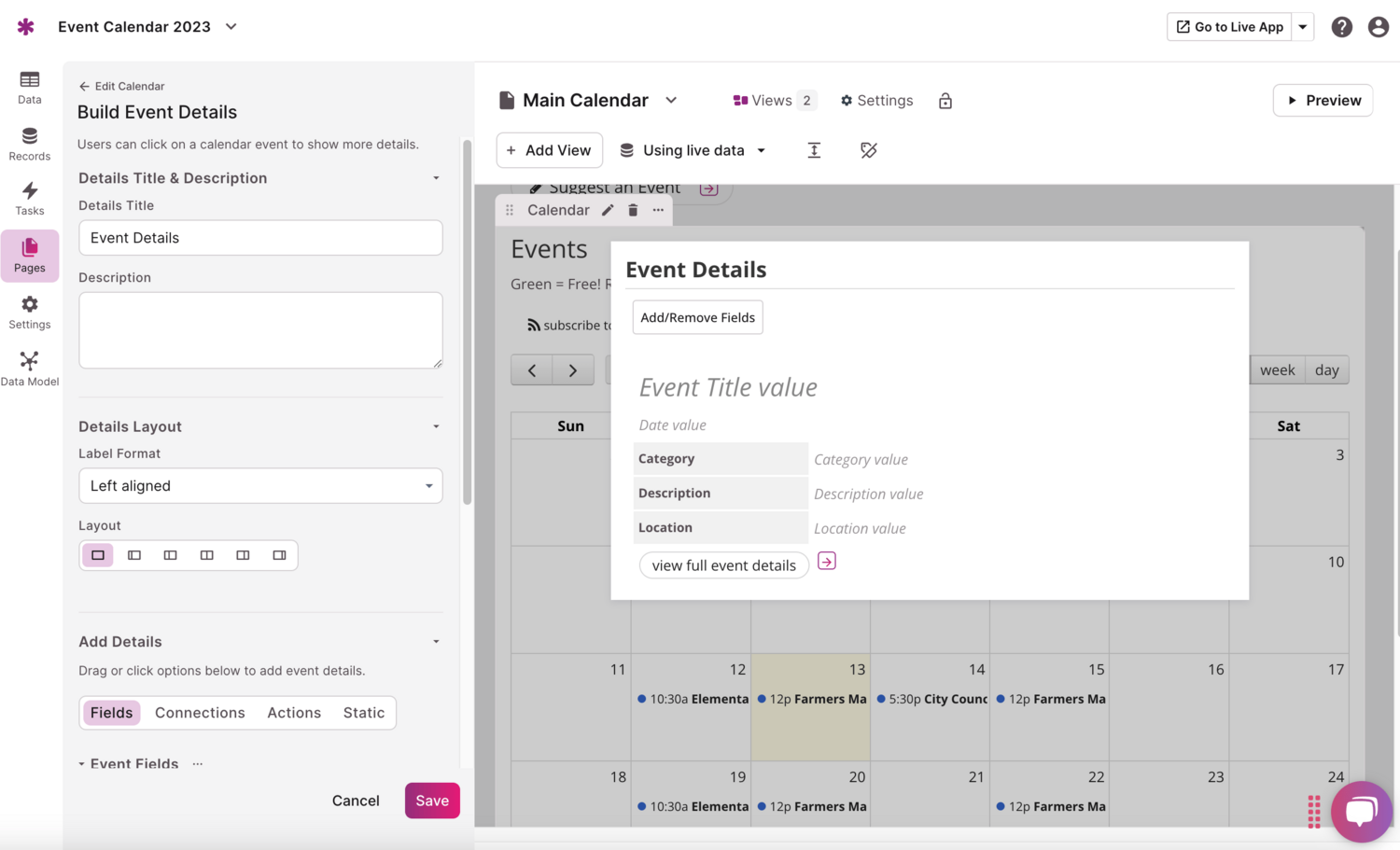This screenshot has height=850, width=1400.
Task: Click the help question mark icon
Action: [x=1341, y=27]
